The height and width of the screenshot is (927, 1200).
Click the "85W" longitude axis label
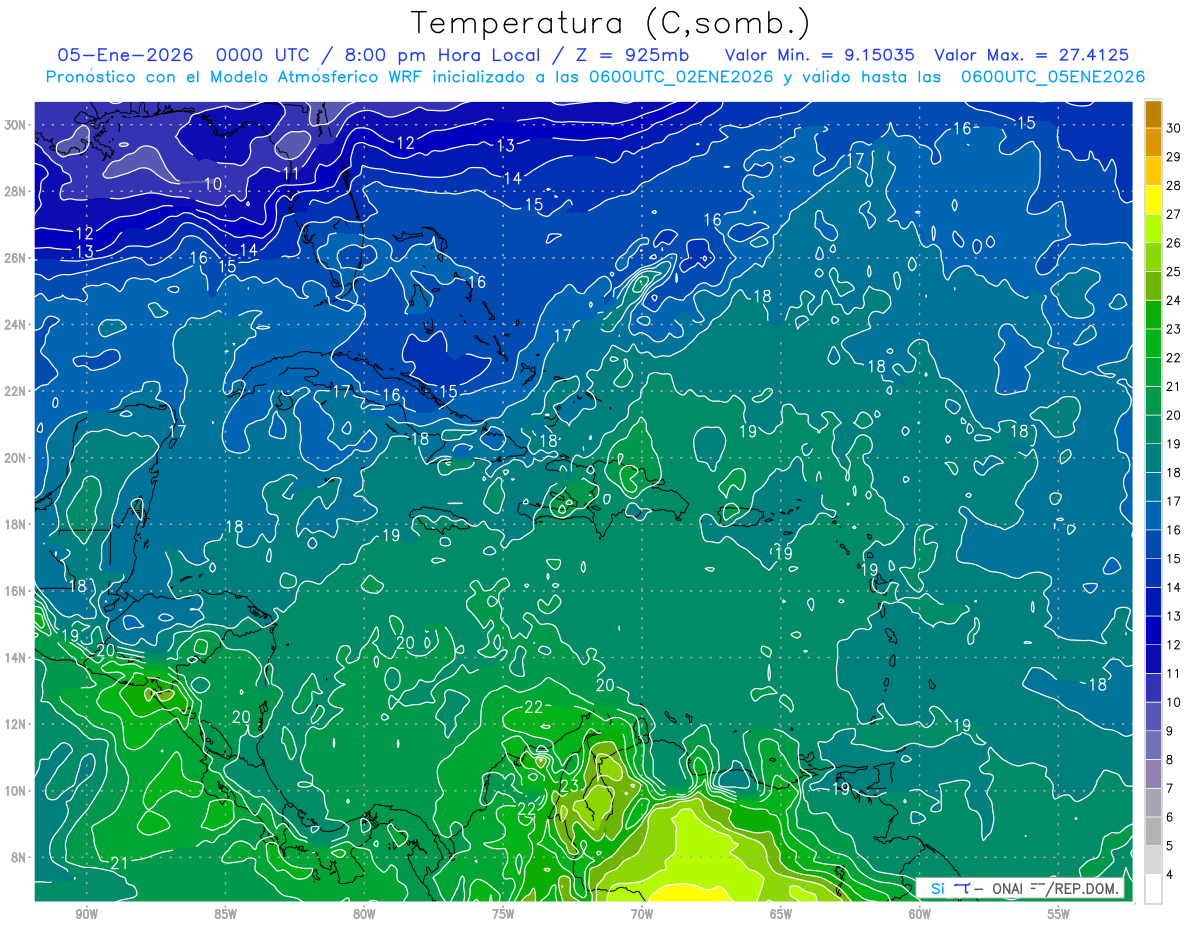pos(225,914)
